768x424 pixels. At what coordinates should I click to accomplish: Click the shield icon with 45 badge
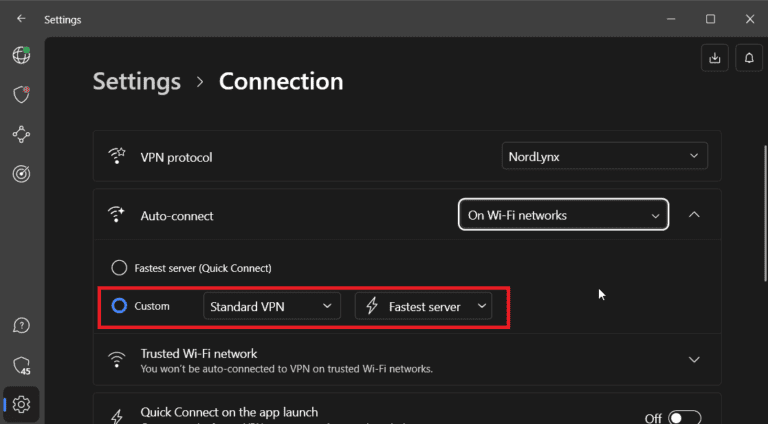click(21, 365)
